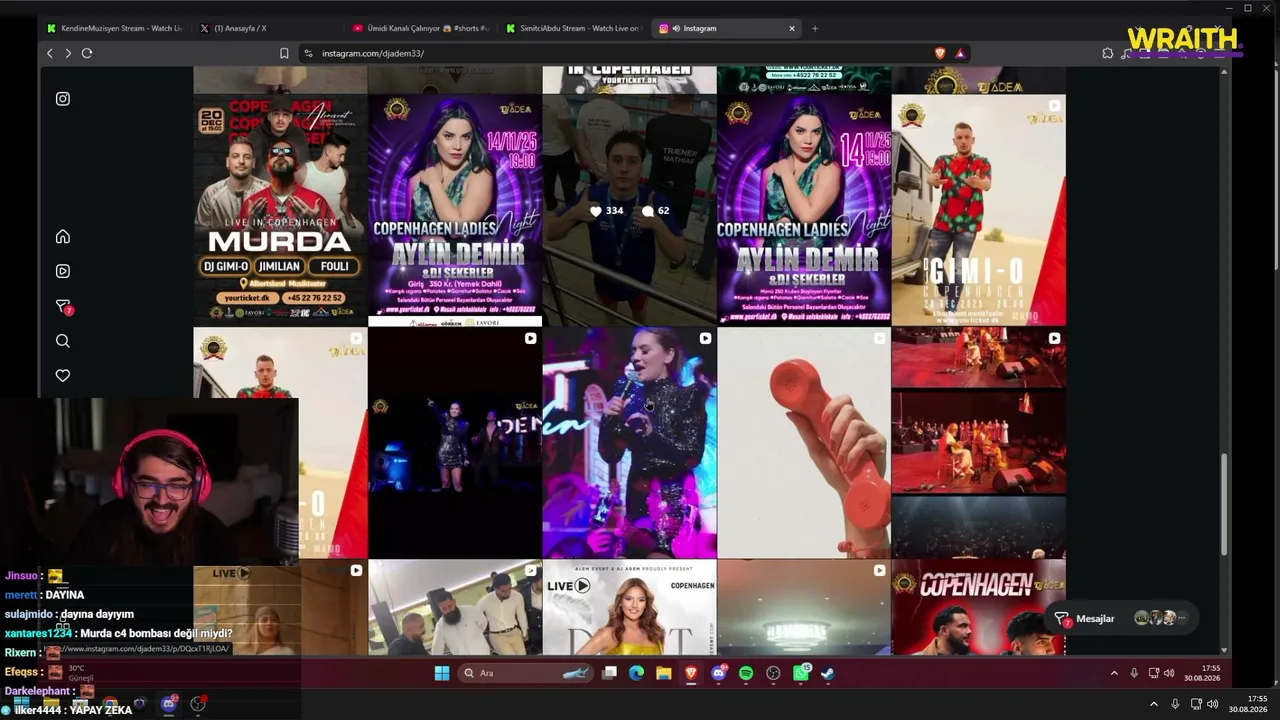Viewport: 1280px width, 720px height.
Task: Mute the Instagram tab audio icon
Action: click(676, 28)
